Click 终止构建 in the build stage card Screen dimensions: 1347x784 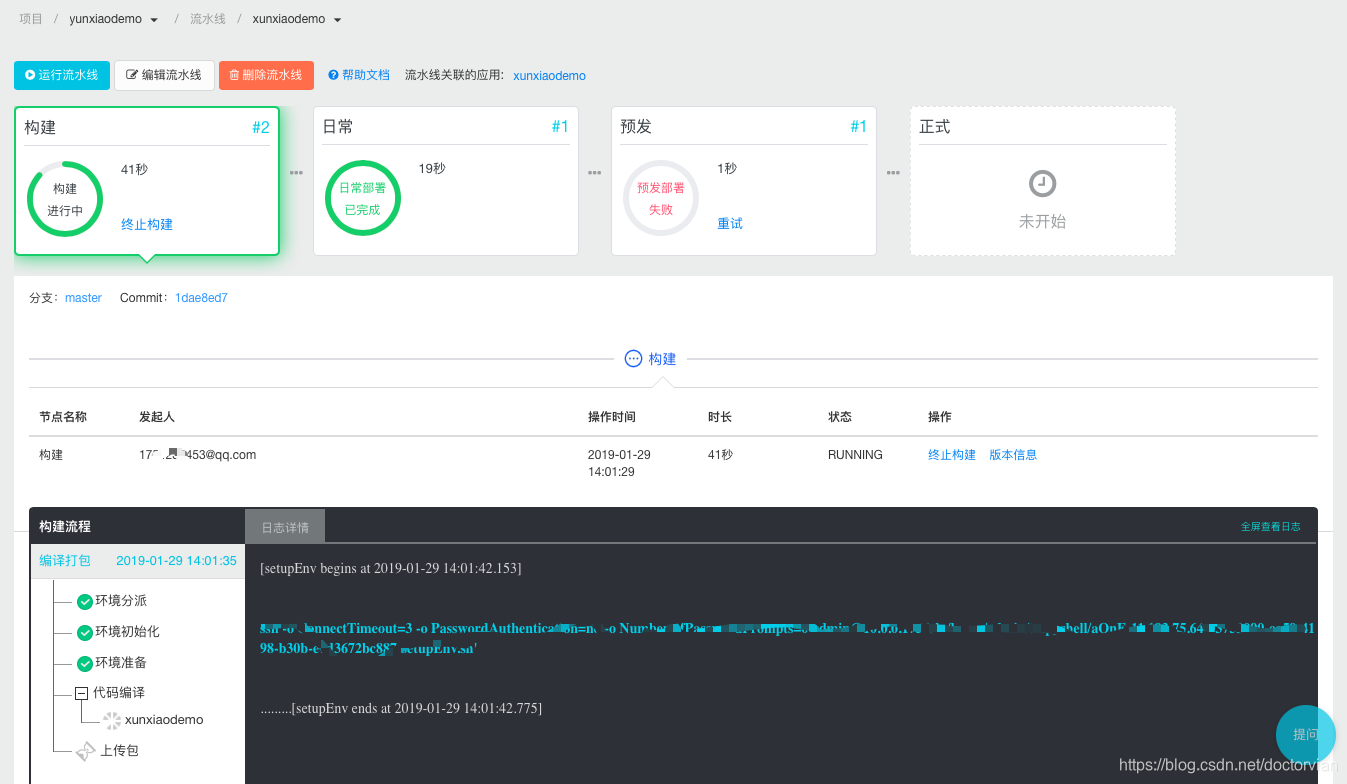[147, 224]
